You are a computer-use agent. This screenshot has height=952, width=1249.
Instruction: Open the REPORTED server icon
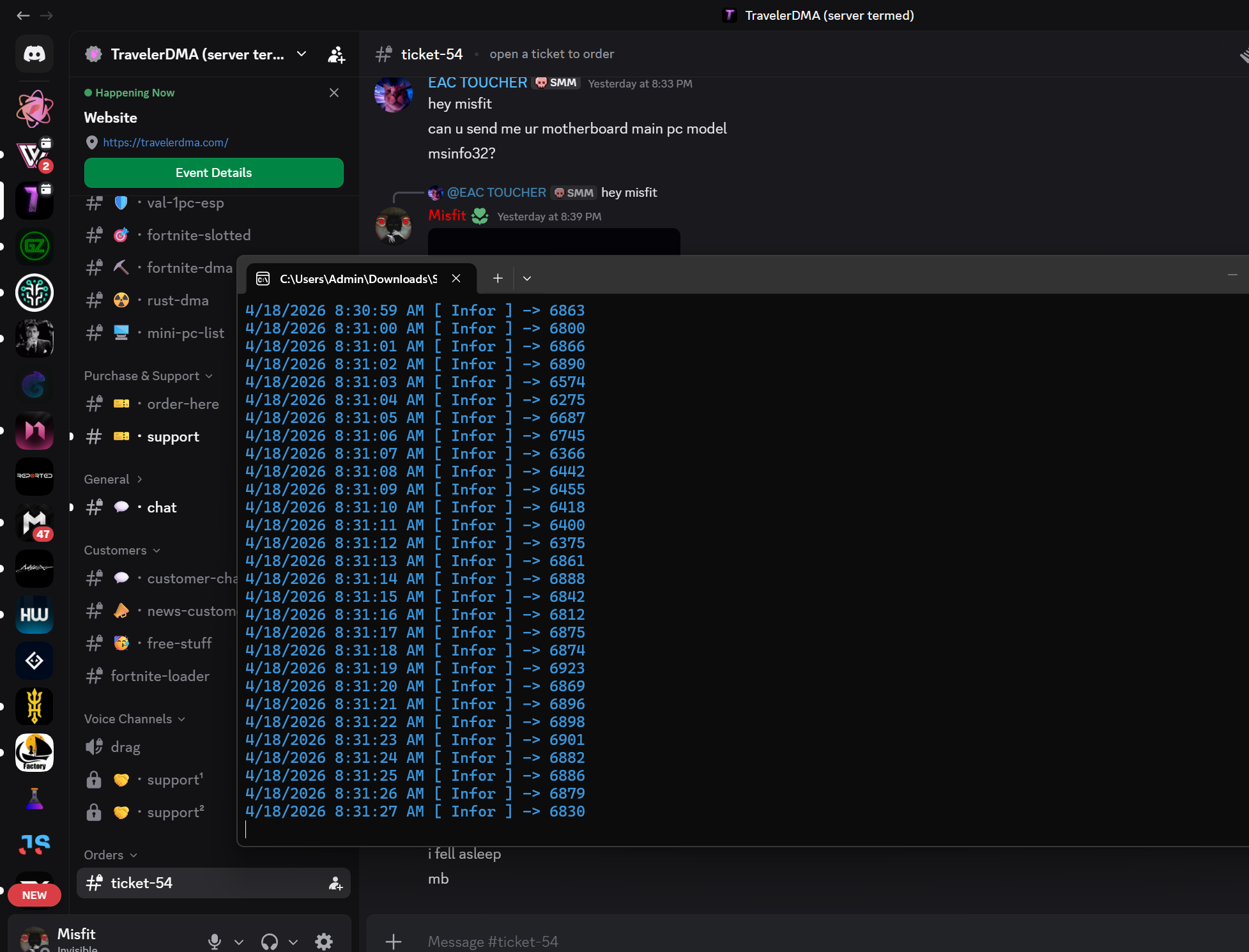point(34,477)
